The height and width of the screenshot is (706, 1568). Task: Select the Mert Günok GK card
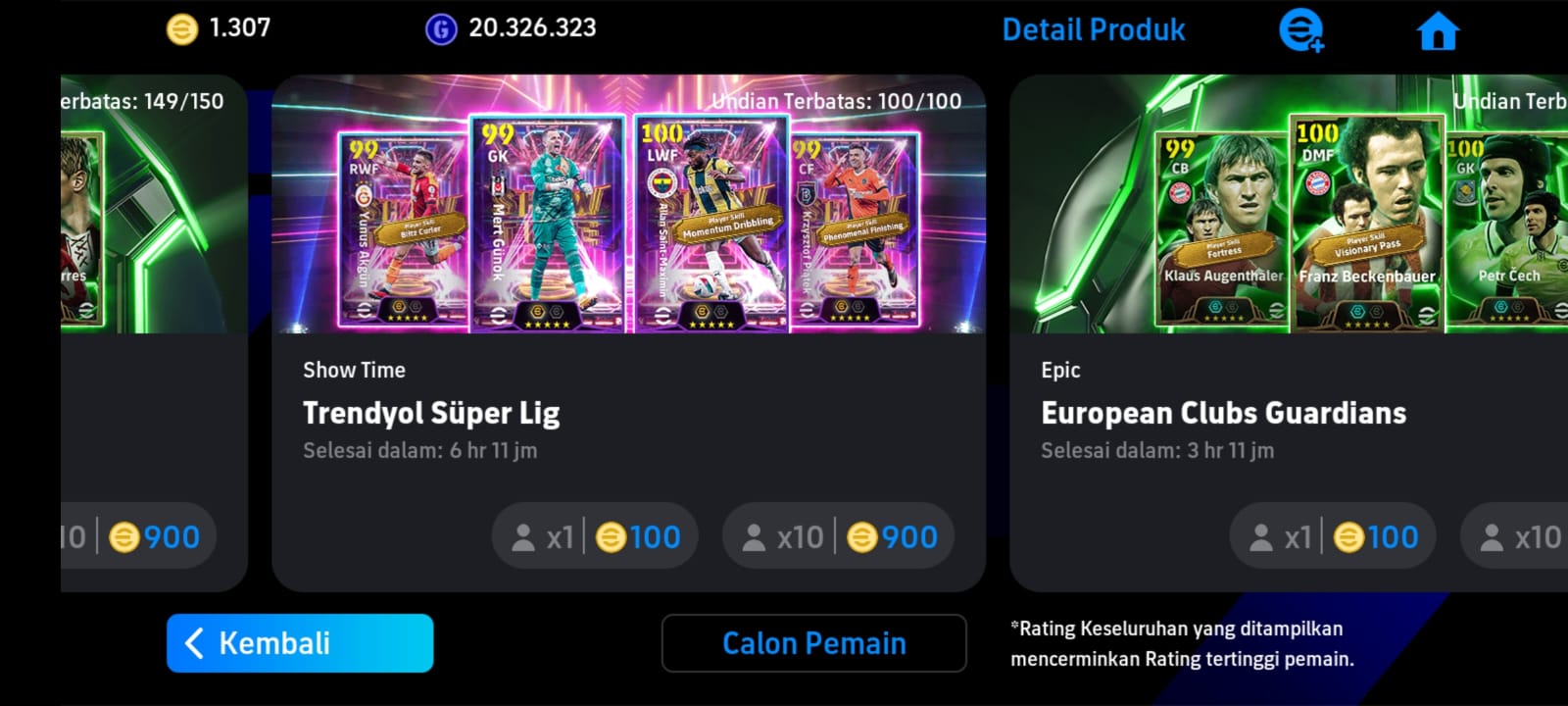click(548, 225)
